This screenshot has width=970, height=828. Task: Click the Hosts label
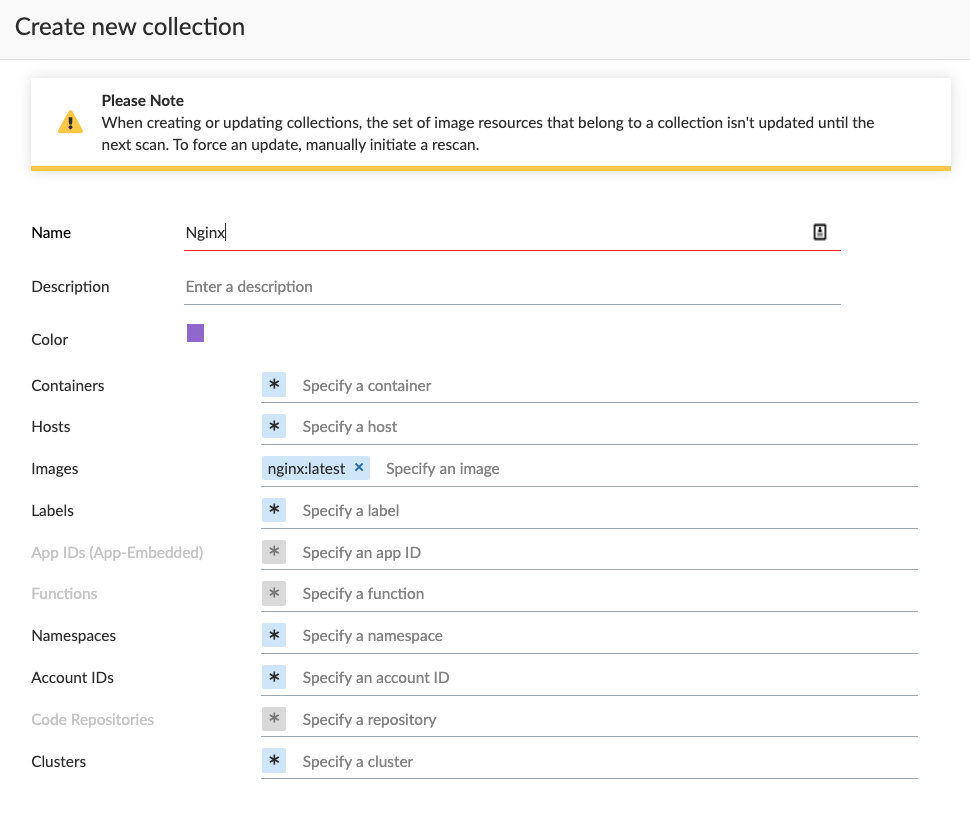pyautogui.click(x=51, y=426)
